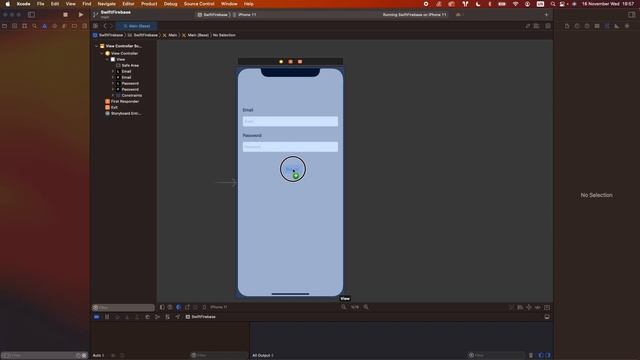
Task: Click the Main (Base) breadcrumb
Action: 196,35
